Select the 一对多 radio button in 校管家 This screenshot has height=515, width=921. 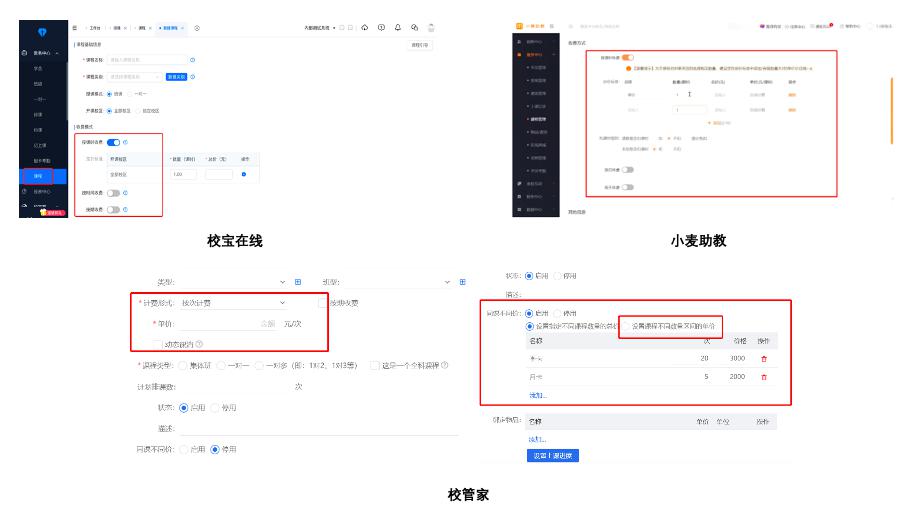pos(259,365)
